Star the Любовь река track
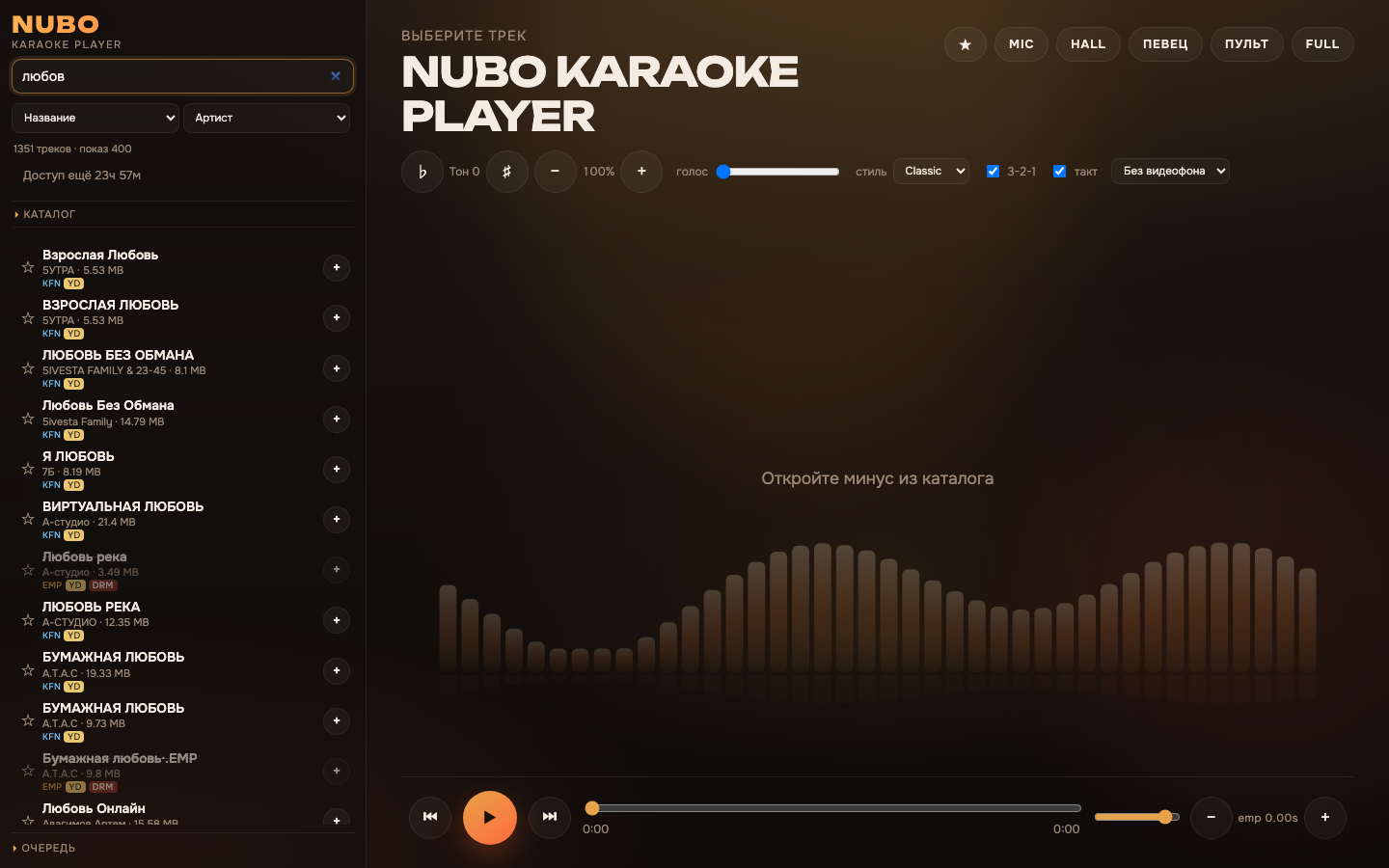Image resolution: width=1389 pixels, height=868 pixels. click(28, 570)
